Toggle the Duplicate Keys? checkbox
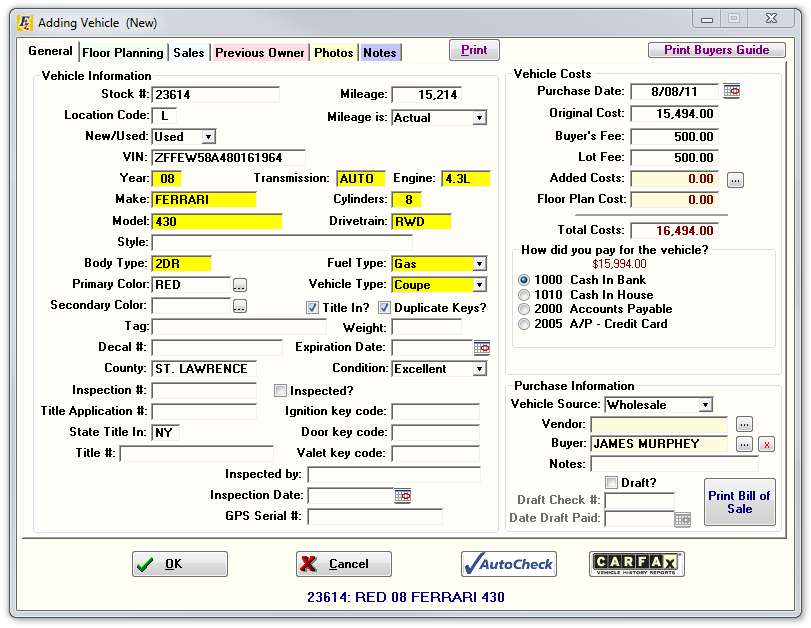Image resolution: width=811 pixels, height=628 pixels. coord(384,308)
